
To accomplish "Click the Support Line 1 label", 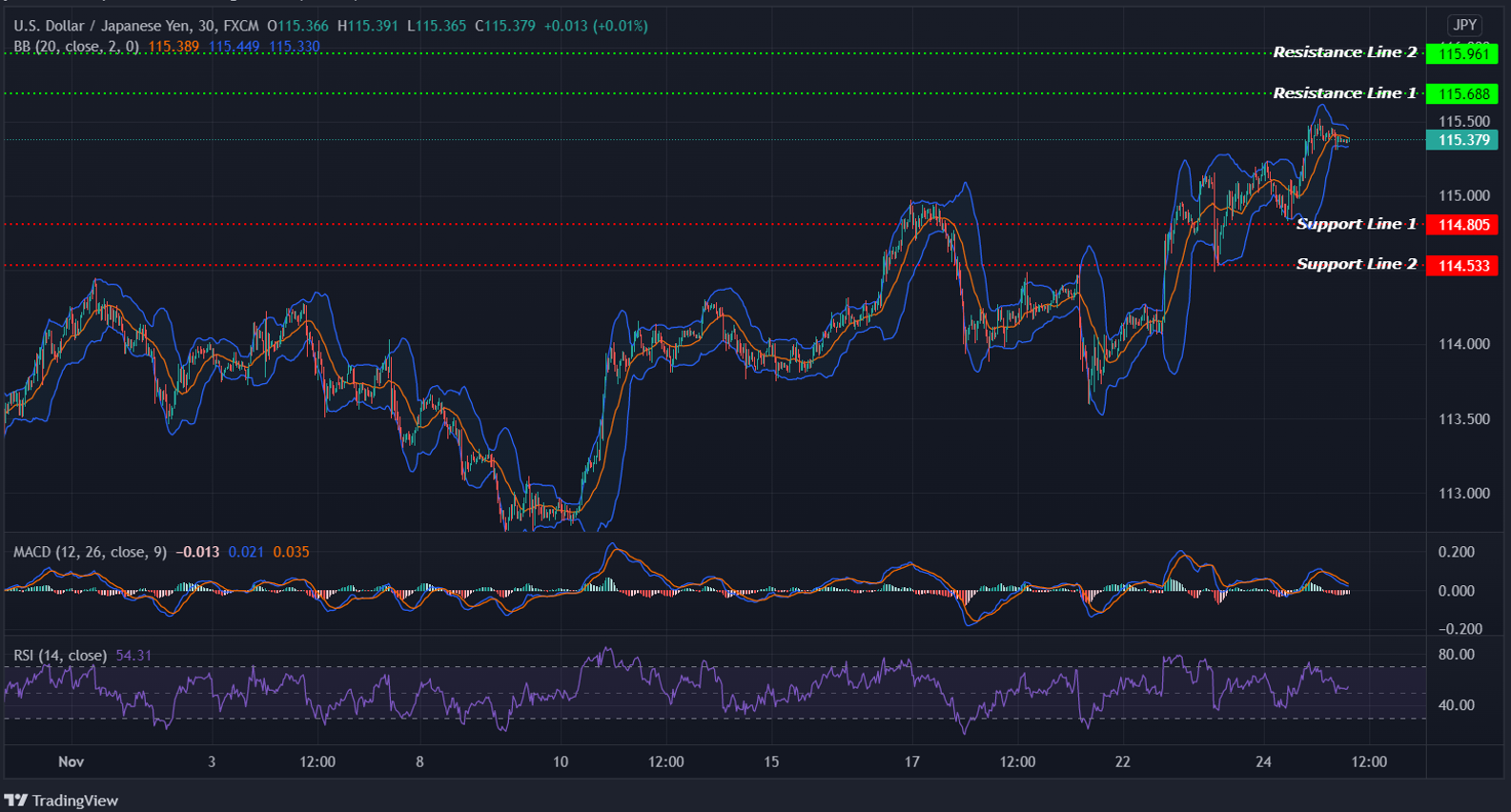I will (1357, 224).
